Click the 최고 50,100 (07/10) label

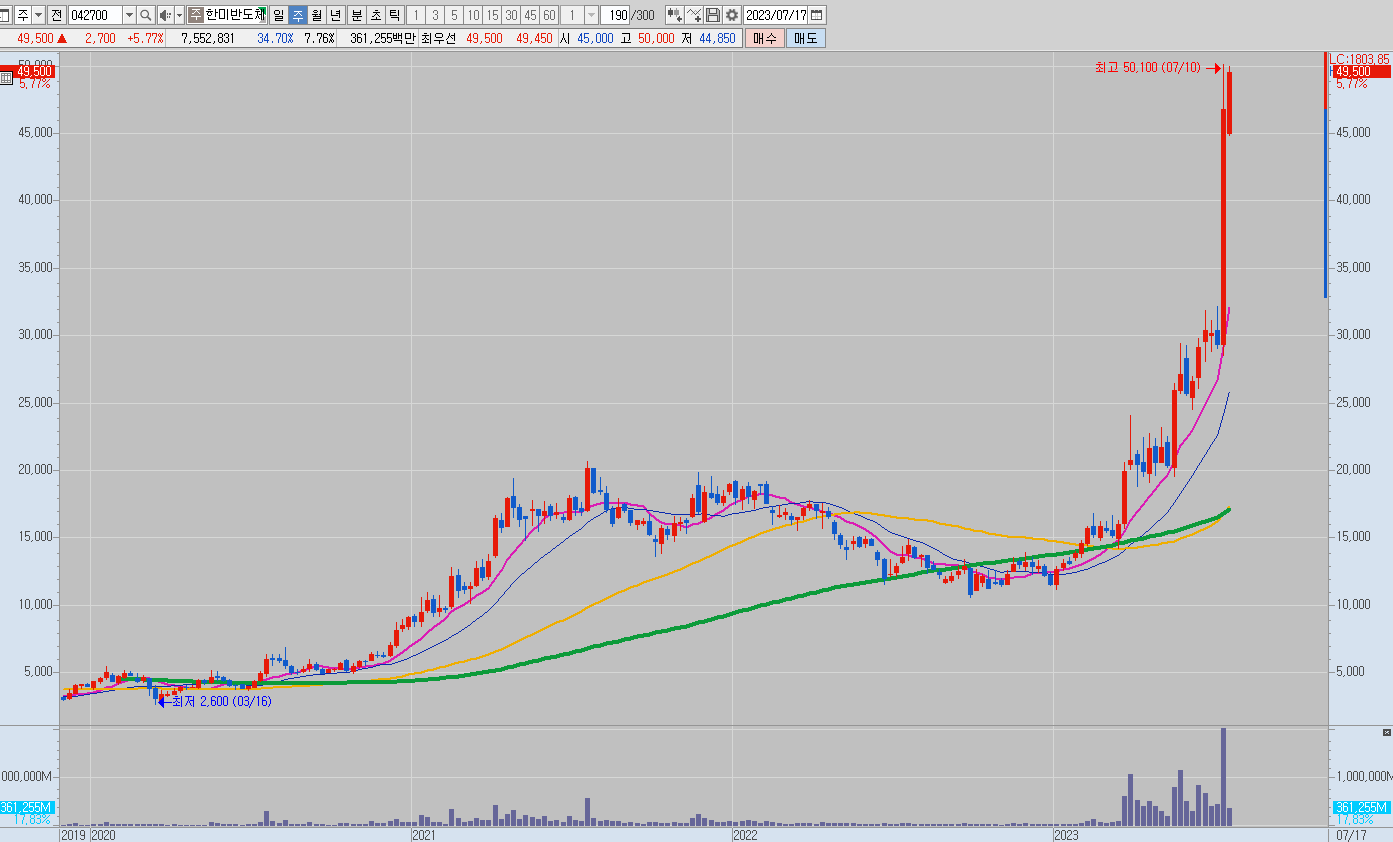click(1147, 67)
